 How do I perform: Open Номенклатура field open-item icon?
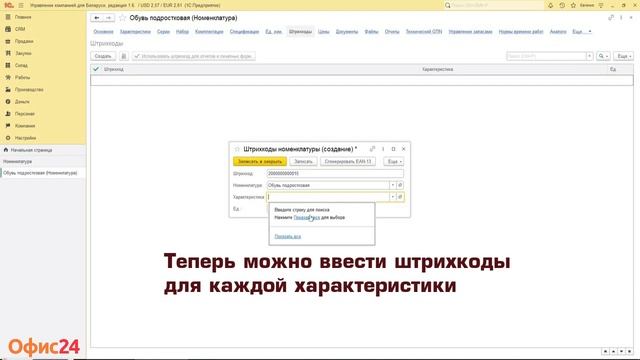tap(400, 185)
